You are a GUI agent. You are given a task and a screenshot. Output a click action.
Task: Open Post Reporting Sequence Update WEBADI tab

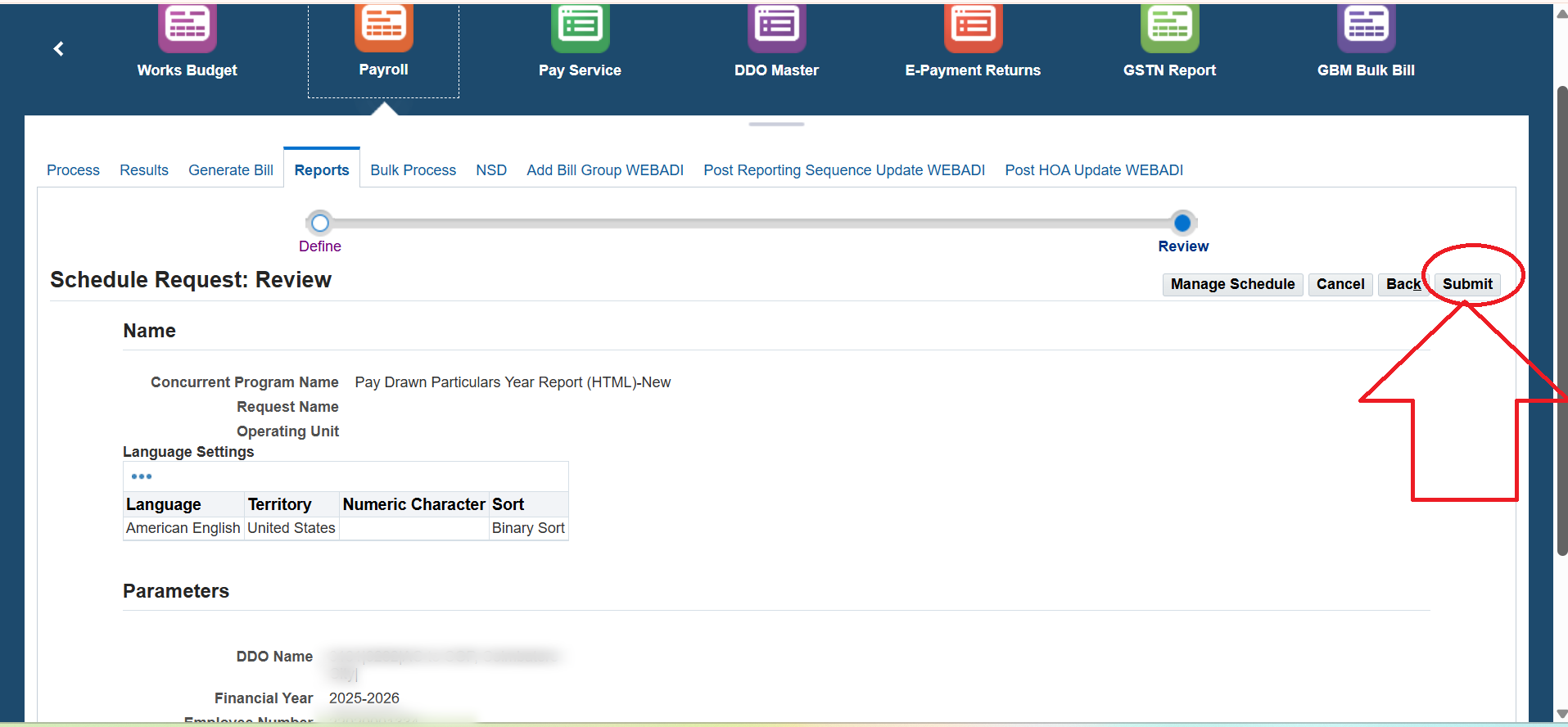click(844, 170)
